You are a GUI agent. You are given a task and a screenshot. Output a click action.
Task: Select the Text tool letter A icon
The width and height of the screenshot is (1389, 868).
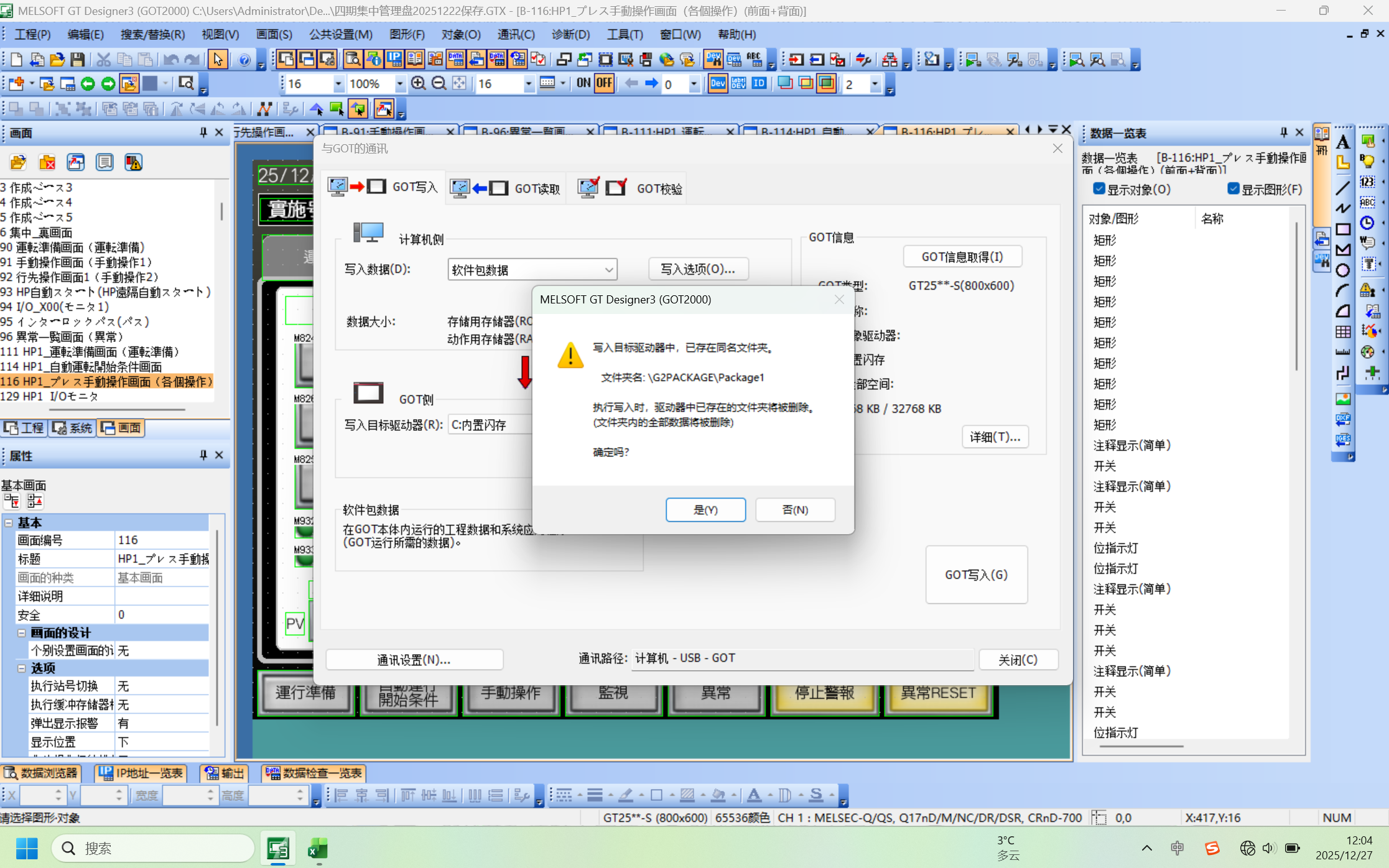(x=1343, y=142)
